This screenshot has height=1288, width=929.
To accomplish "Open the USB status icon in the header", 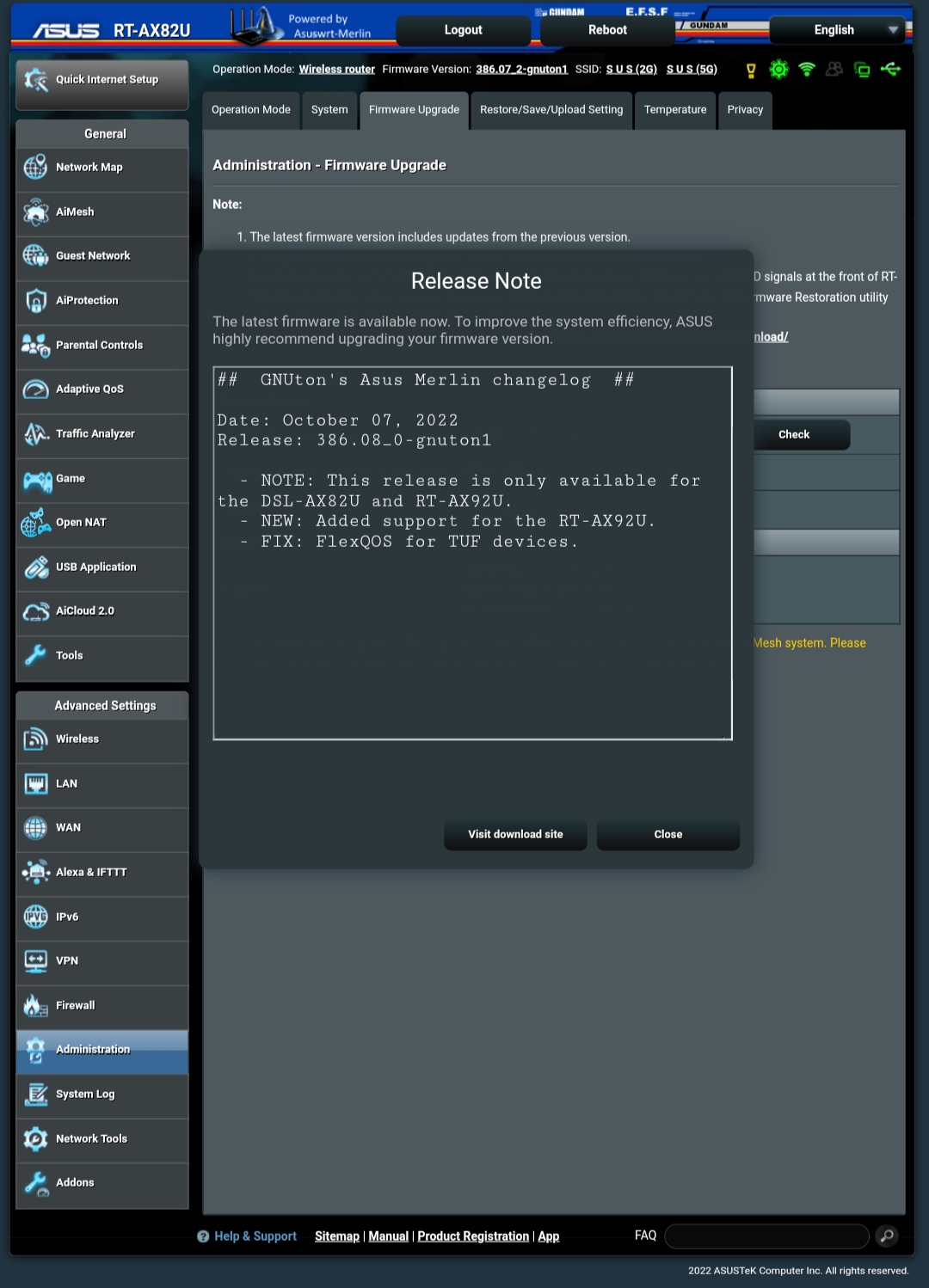I will 891,69.
